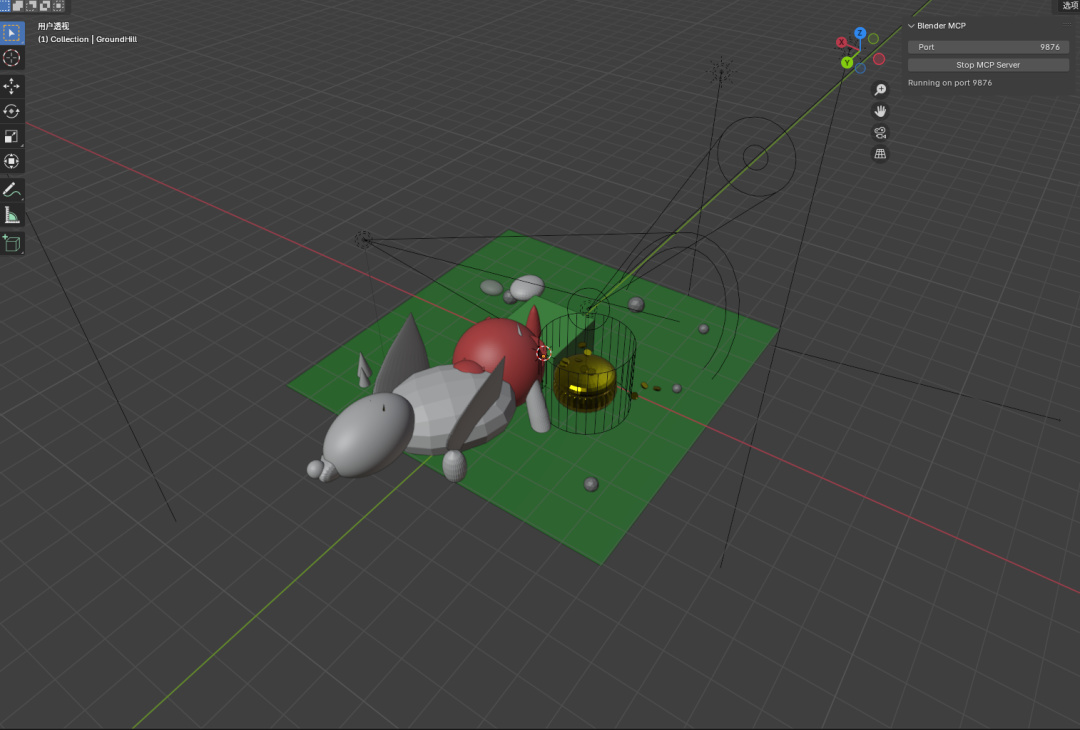Viewport: 1080px width, 730px height.
Task: Click the hand pan view button
Action: (x=880, y=111)
